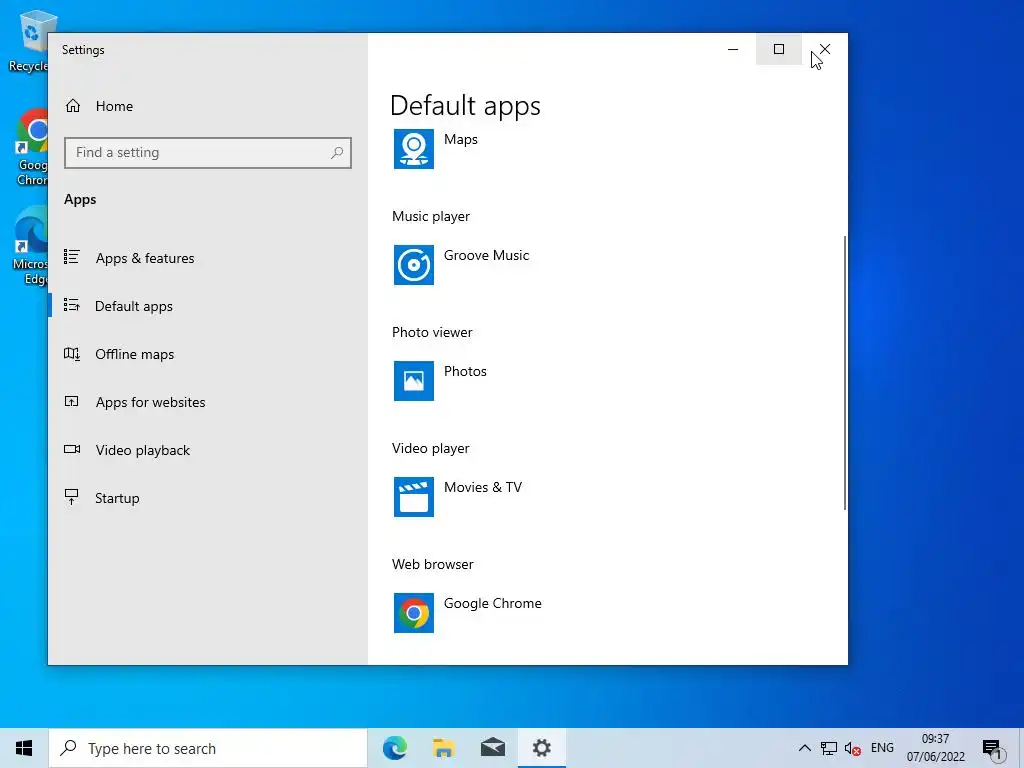Click the magnifier in Find a setting

(x=336, y=152)
